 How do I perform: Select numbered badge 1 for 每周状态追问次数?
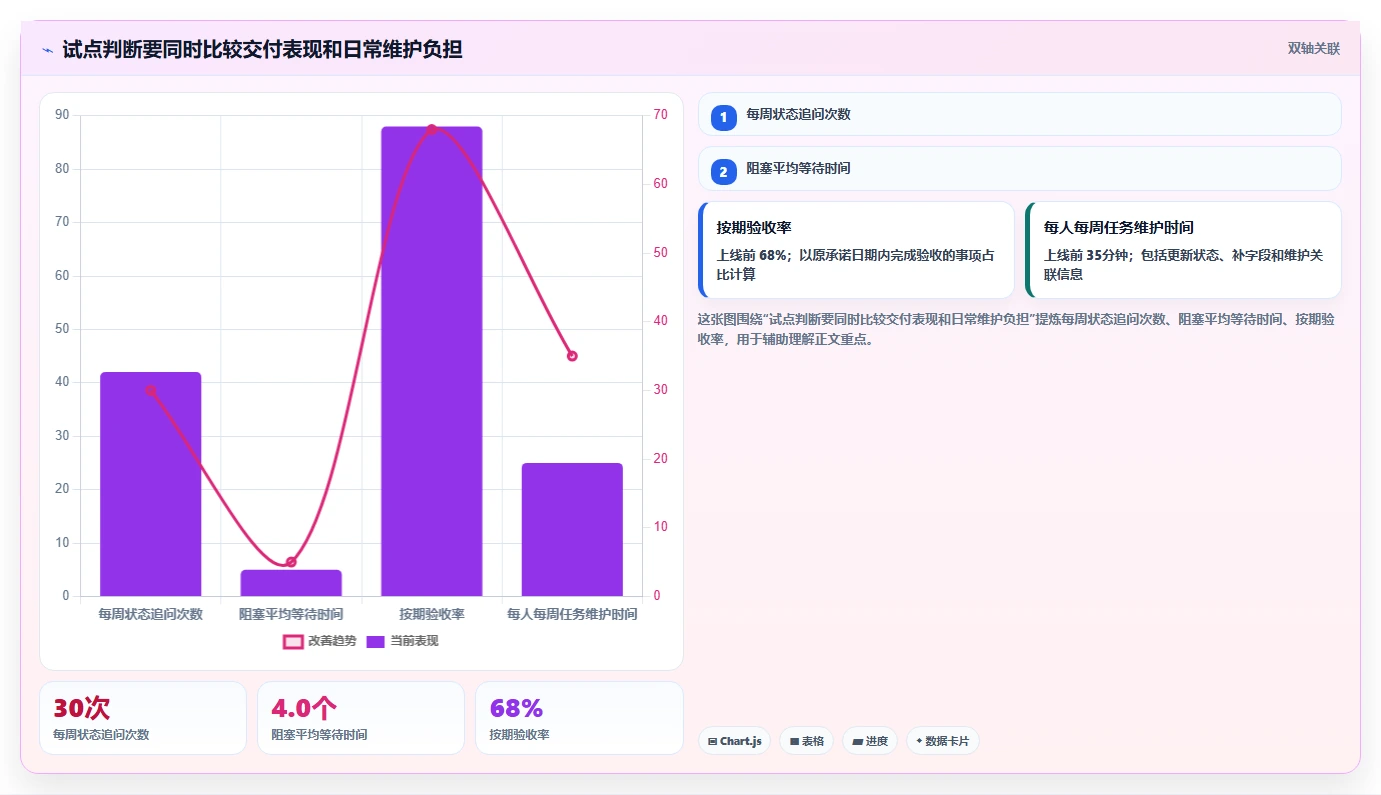coord(723,117)
